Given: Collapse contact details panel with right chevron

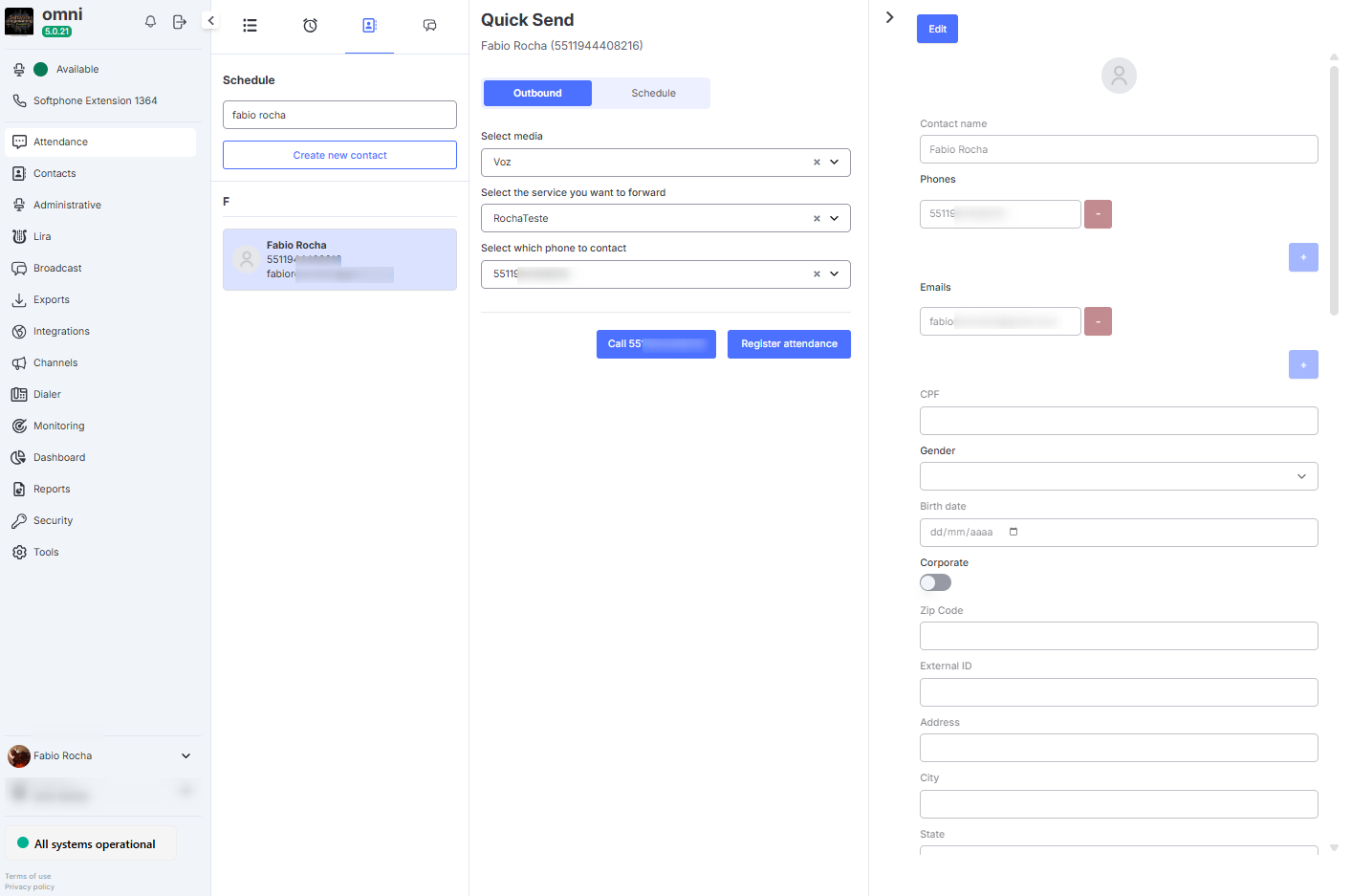Looking at the screenshot, I should [889, 17].
